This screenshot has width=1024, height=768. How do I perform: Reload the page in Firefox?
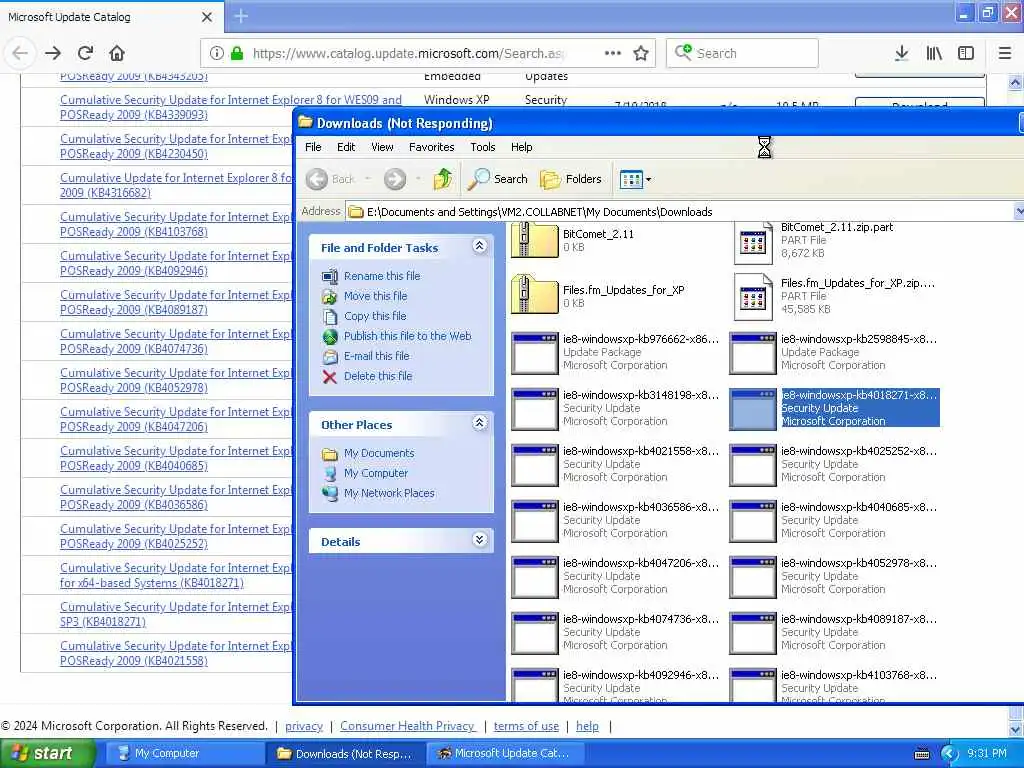(x=85, y=53)
